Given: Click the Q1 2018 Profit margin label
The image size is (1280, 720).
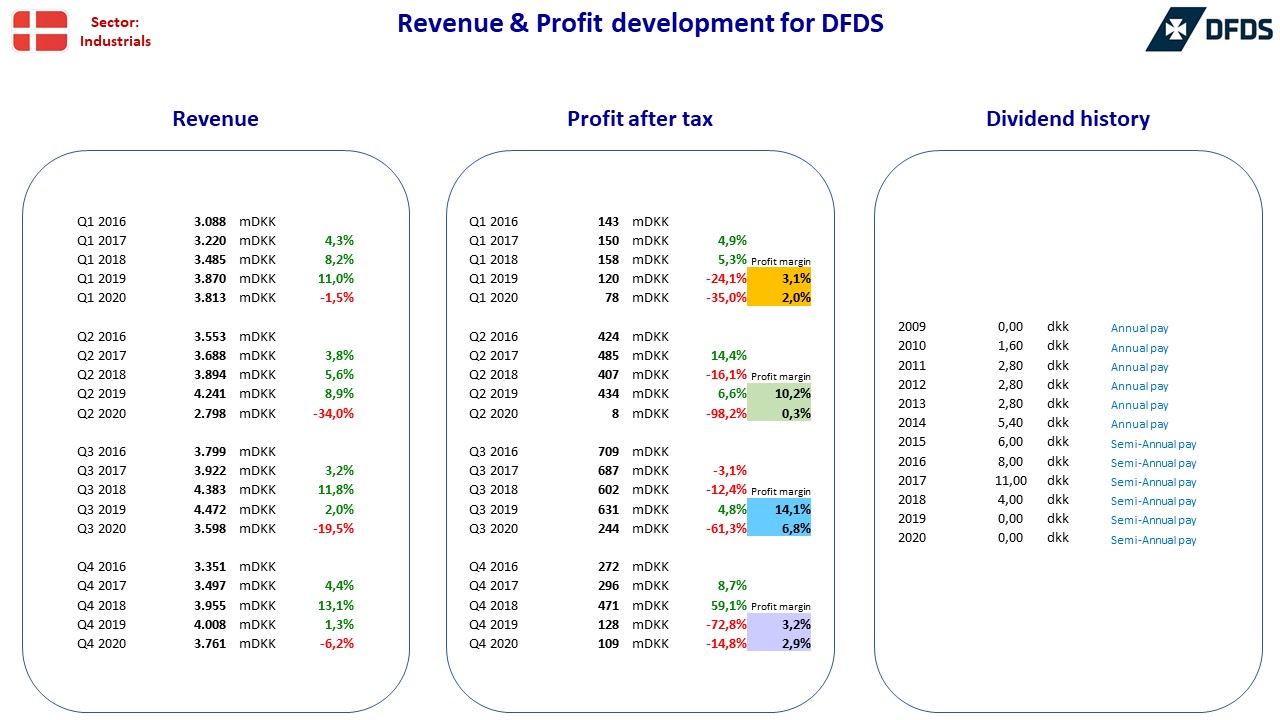Looking at the screenshot, I should point(781,261).
